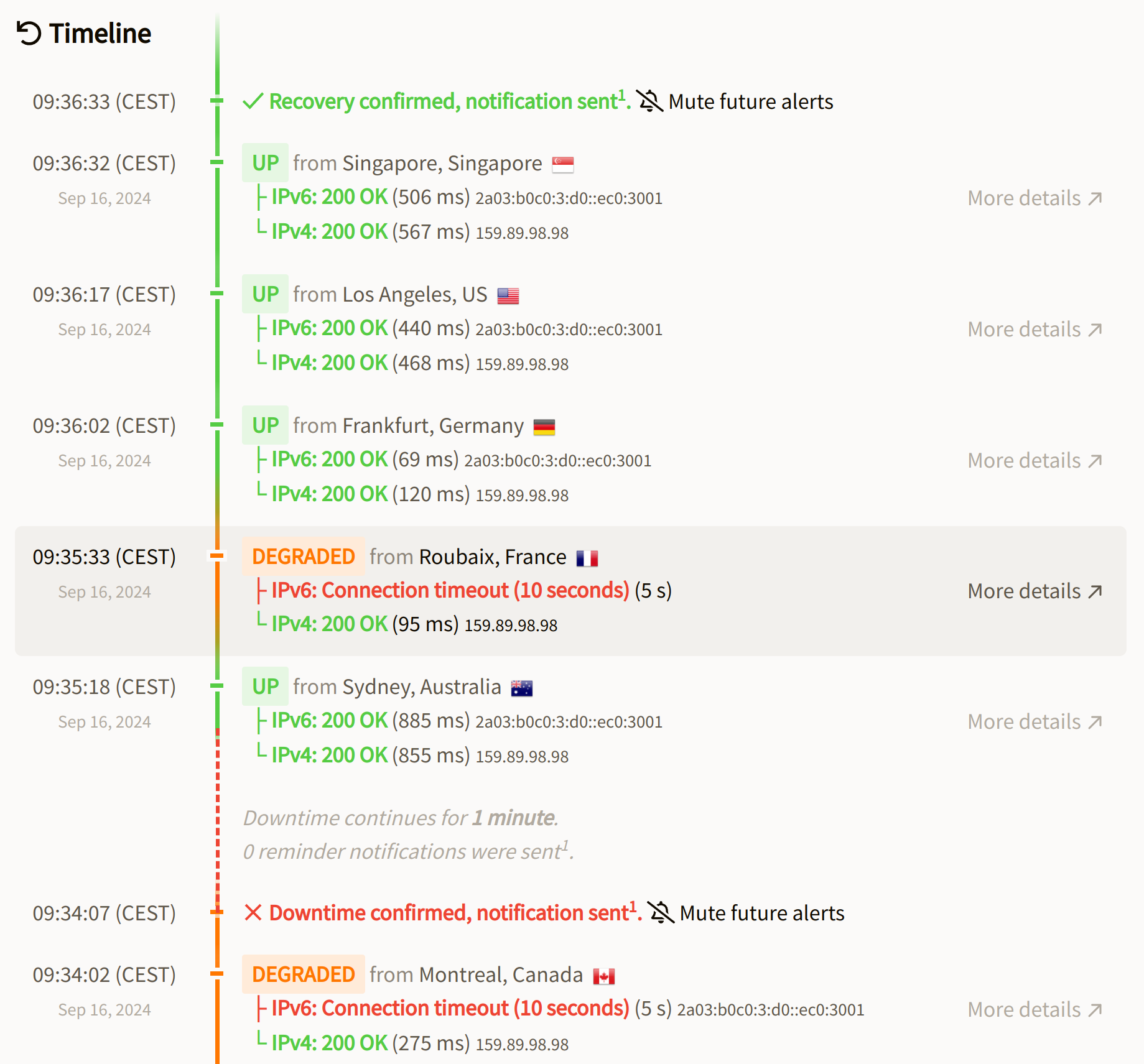Click the Canadian flag next to Montreal
Image resolution: width=1144 pixels, height=1064 pixels.
[603, 976]
